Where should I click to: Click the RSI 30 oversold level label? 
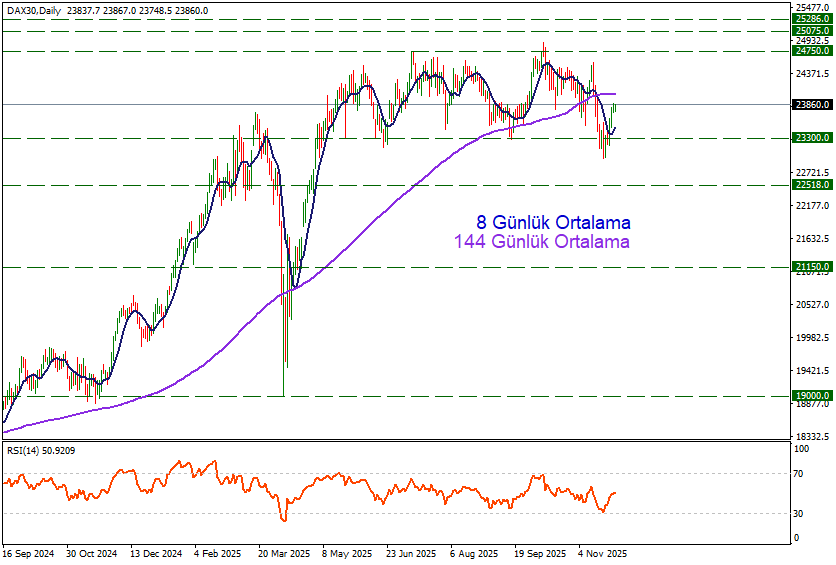pos(799,514)
